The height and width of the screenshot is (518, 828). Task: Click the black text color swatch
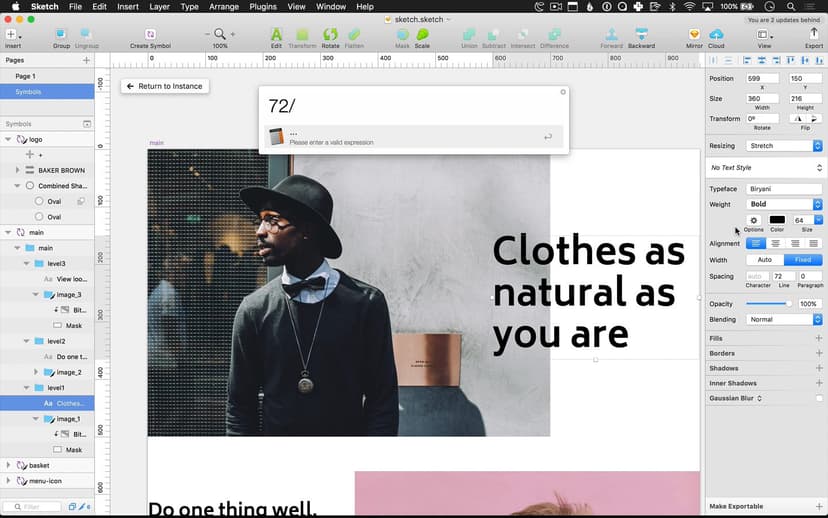click(777, 220)
